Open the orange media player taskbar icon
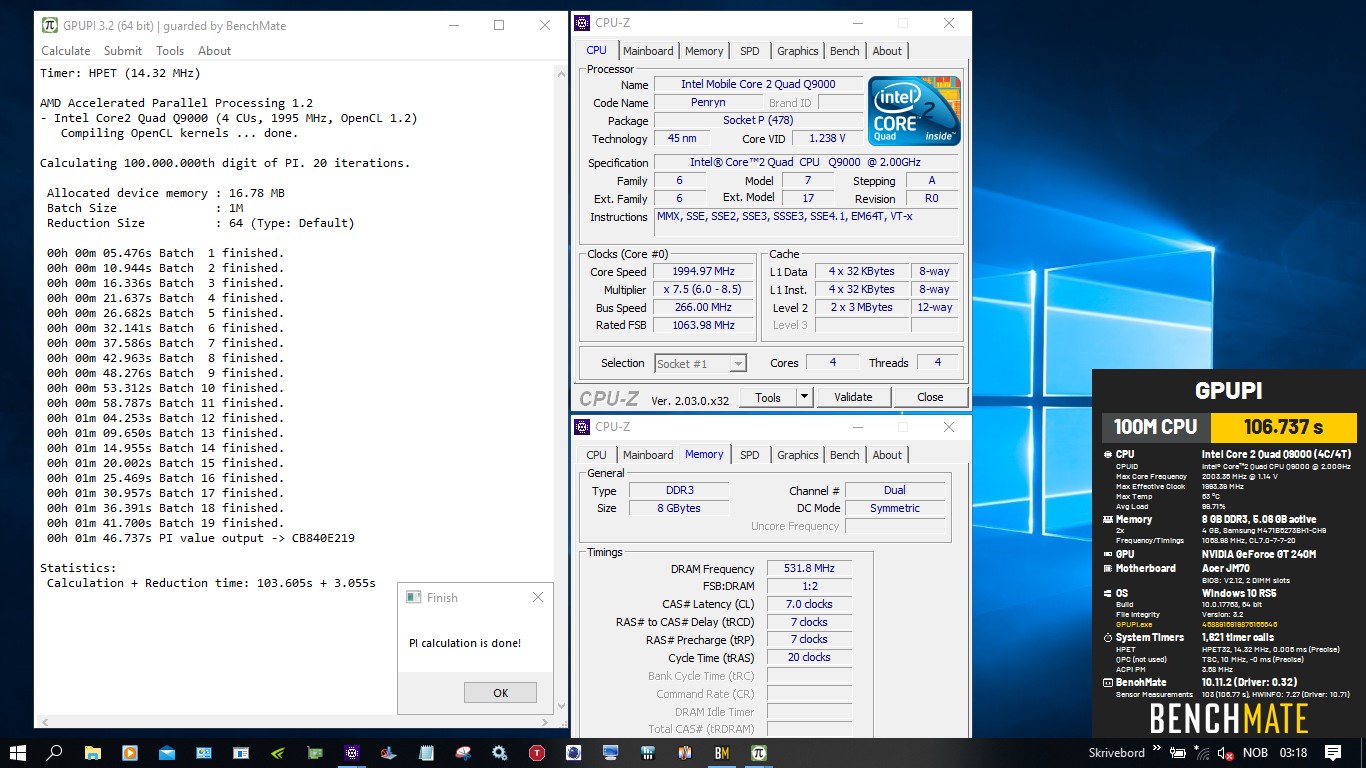This screenshot has width=1366, height=768. pos(129,752)
